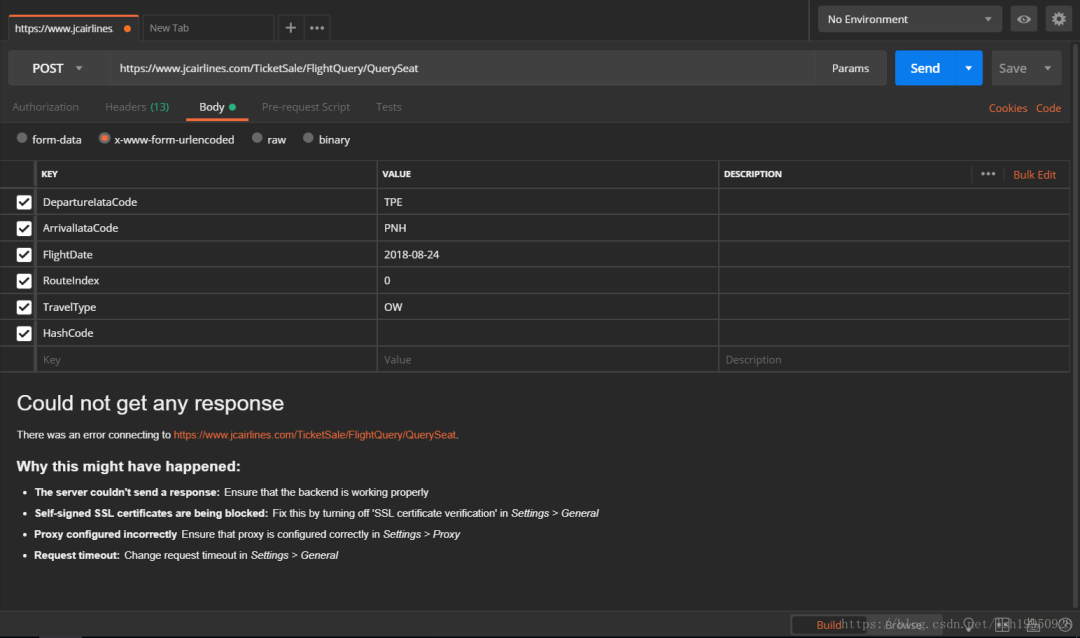Image resolution: width=1080 pixels, height=638 pixels.
Task: Open the QuerySeat URL link in error message
Action: (x=315, y=435)
